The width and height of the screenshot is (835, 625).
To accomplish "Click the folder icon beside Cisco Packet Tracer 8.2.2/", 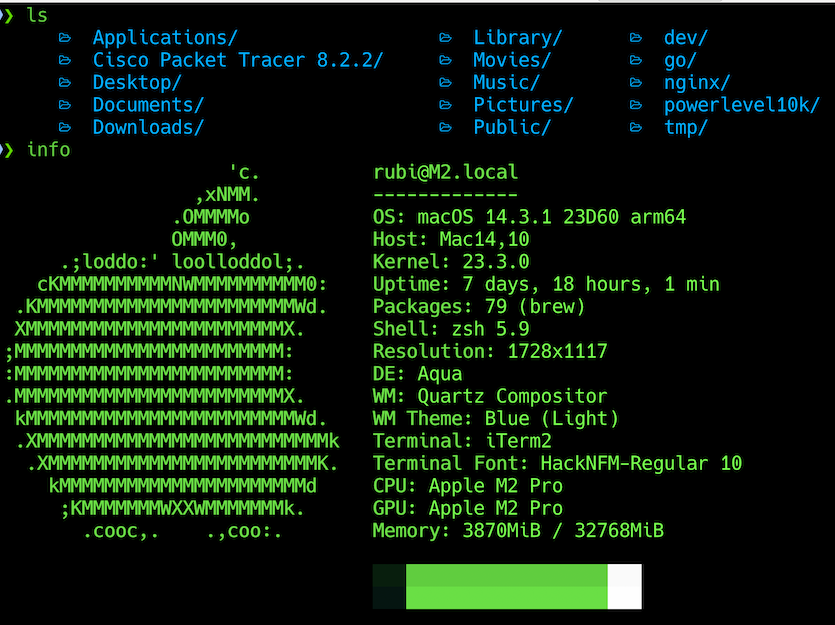I will (65, 60).
